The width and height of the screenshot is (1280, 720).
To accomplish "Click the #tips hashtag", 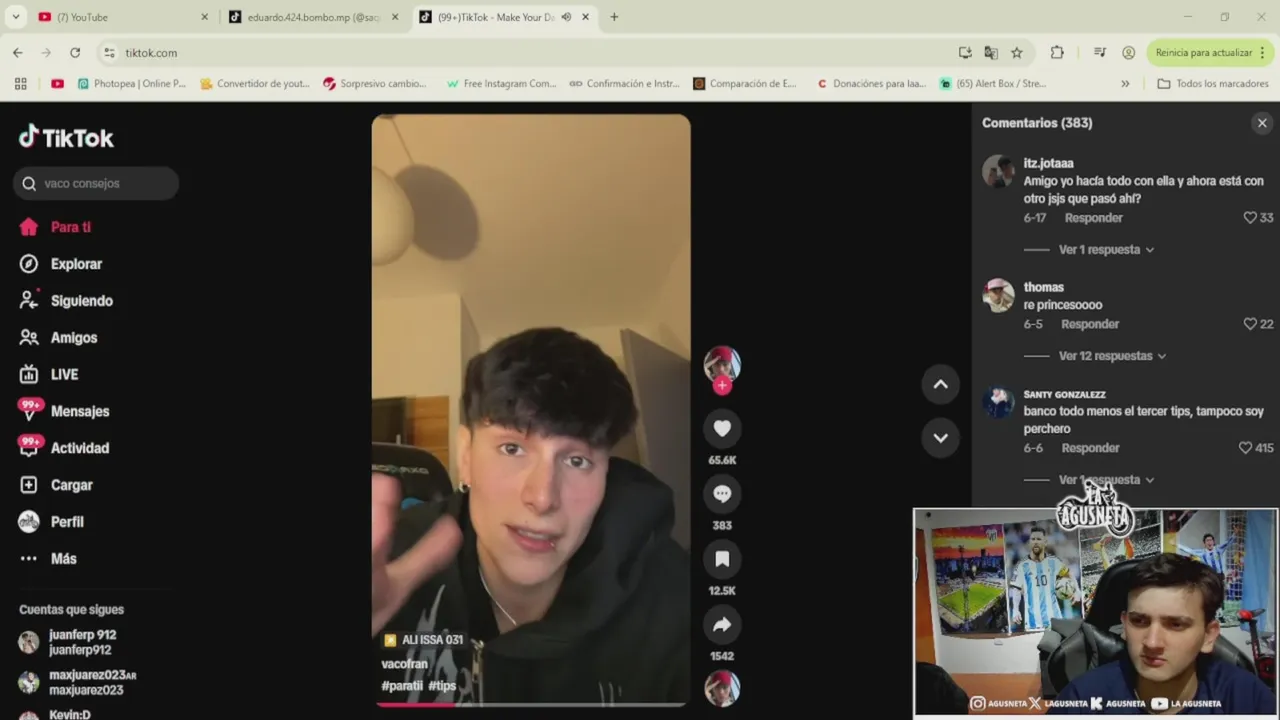I will (x=442, y=686).
